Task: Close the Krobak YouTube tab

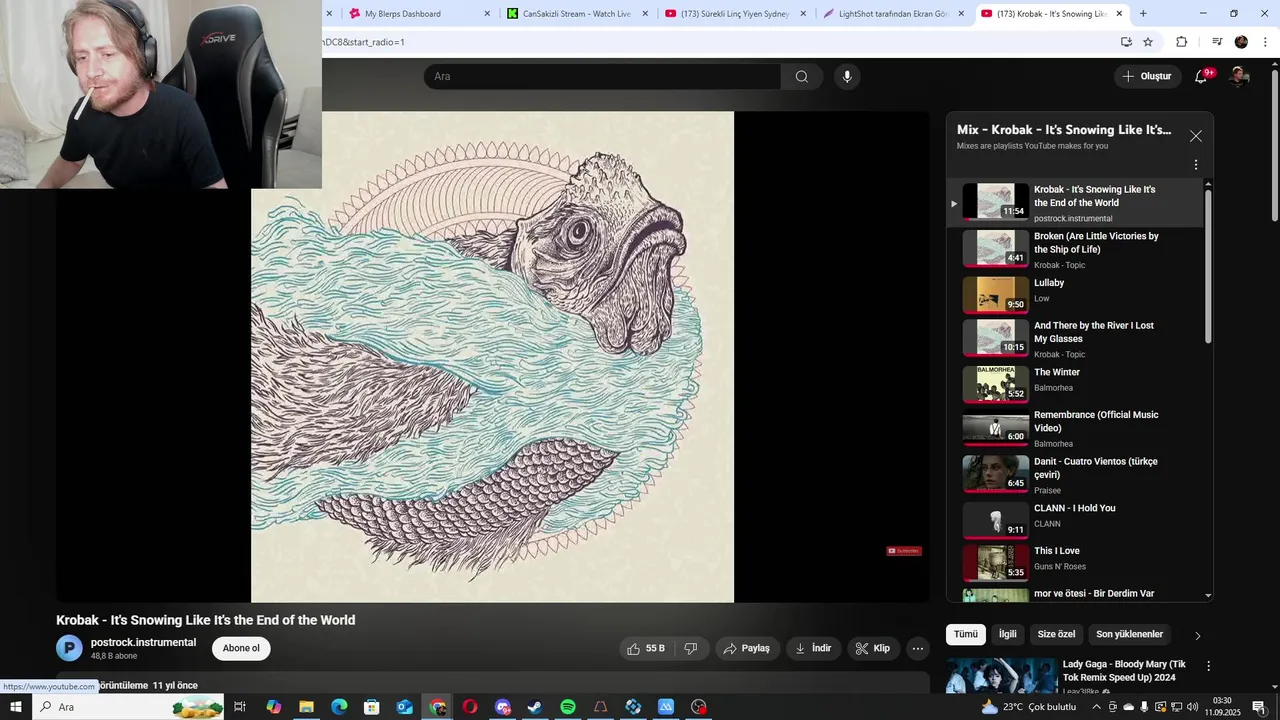Action: [x=1119, y=14]
